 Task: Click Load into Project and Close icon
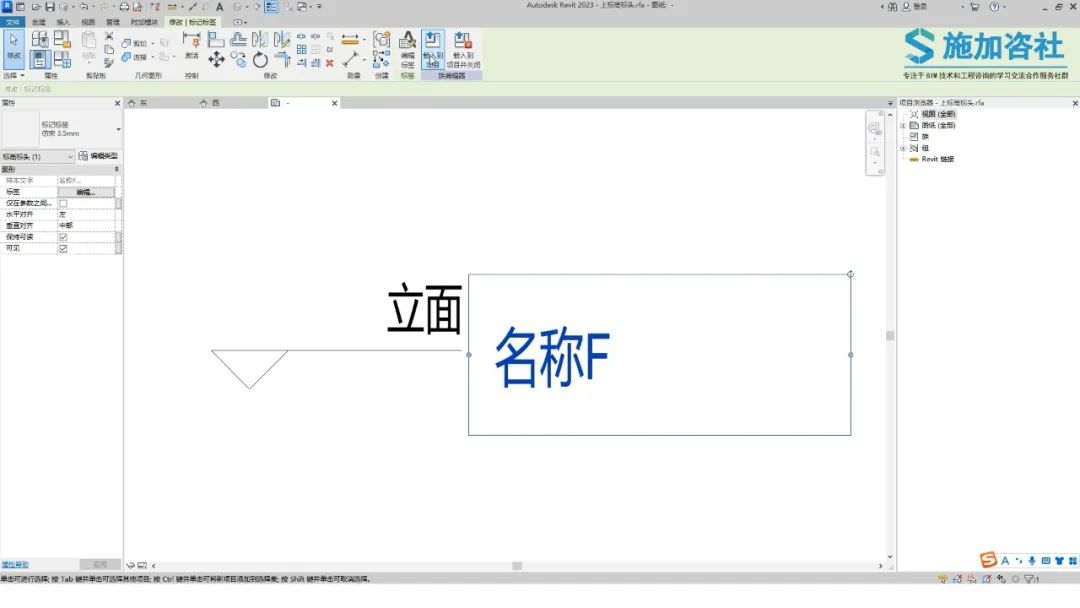coord(463,48)
